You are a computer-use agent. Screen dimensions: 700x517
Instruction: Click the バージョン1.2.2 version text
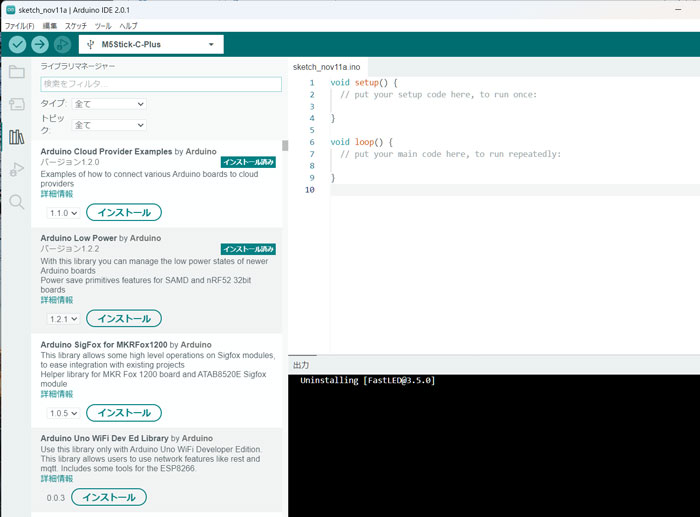tap(70, 249)
